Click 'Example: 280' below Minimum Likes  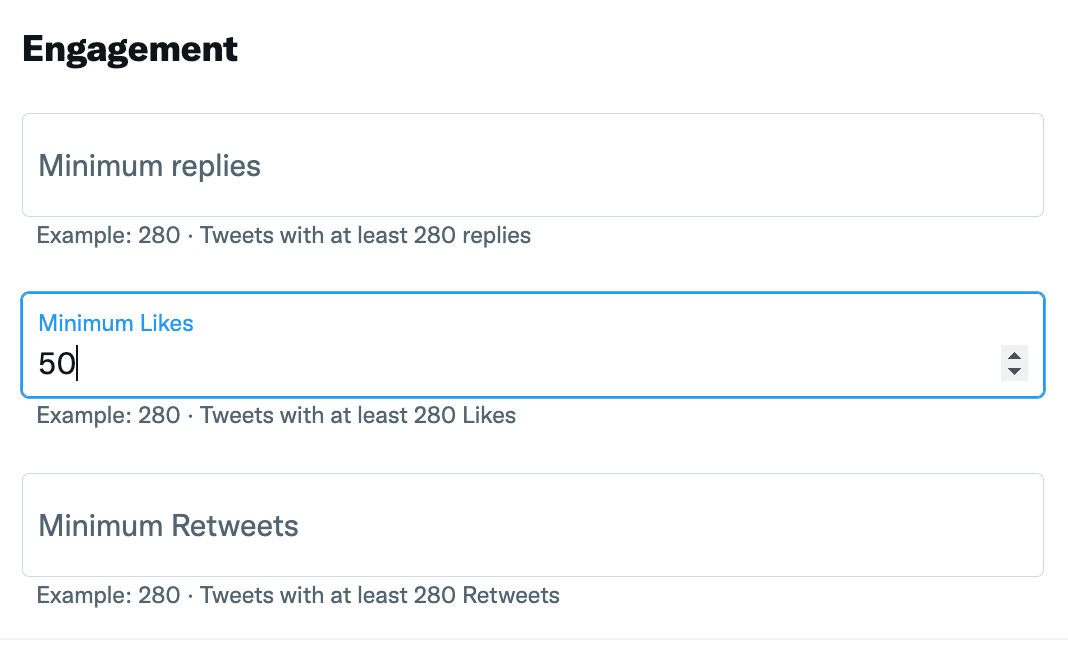(108, 415)
